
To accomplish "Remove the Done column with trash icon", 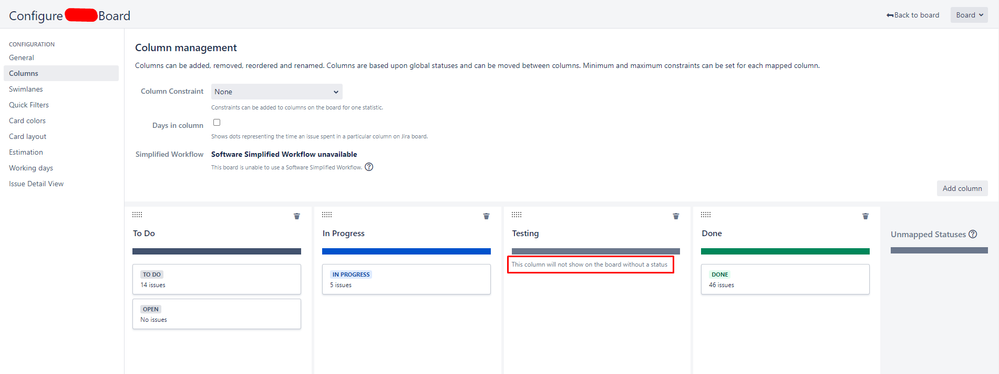I will point(865,216).
